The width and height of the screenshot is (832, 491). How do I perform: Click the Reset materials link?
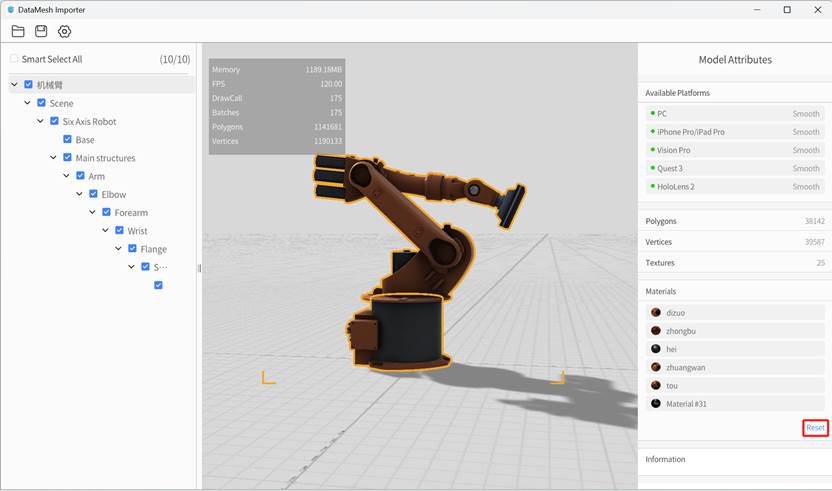coord(816,428)
